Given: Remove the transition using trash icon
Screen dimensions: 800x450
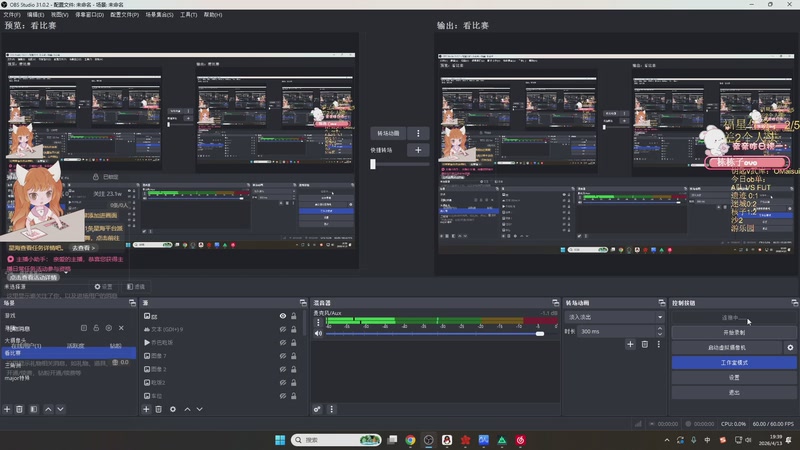Looking at the screenshot, I should (644, 344).
